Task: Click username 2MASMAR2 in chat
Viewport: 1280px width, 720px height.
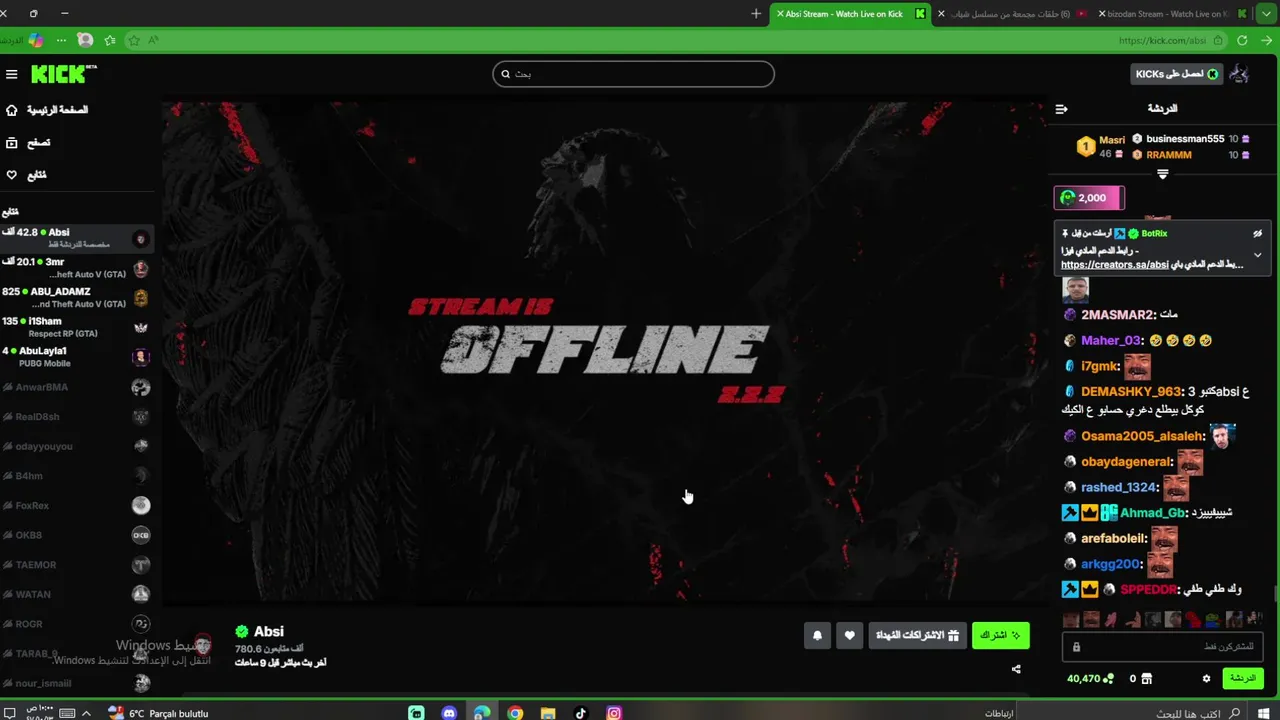Action: click(x=1117, y=315)
